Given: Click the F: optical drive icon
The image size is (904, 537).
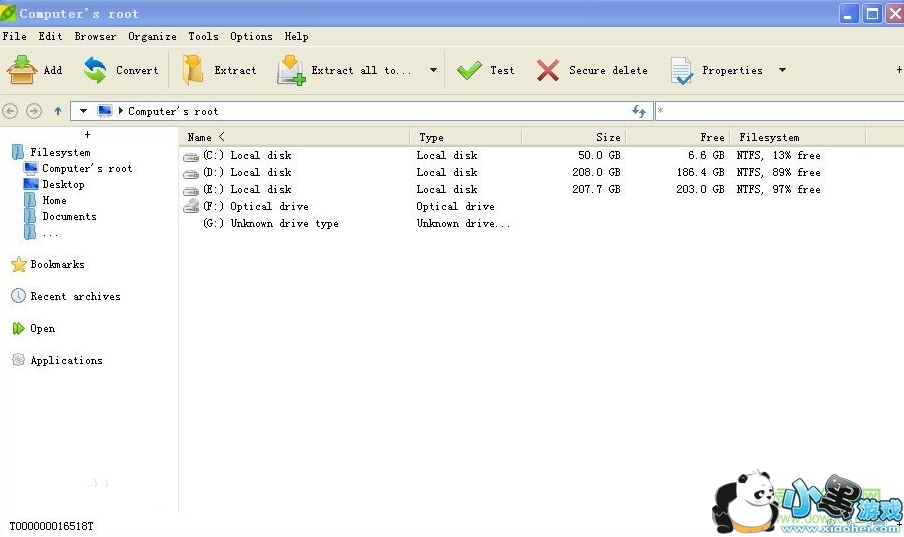Looking at the screenshot, I should [x=191, y=206].
